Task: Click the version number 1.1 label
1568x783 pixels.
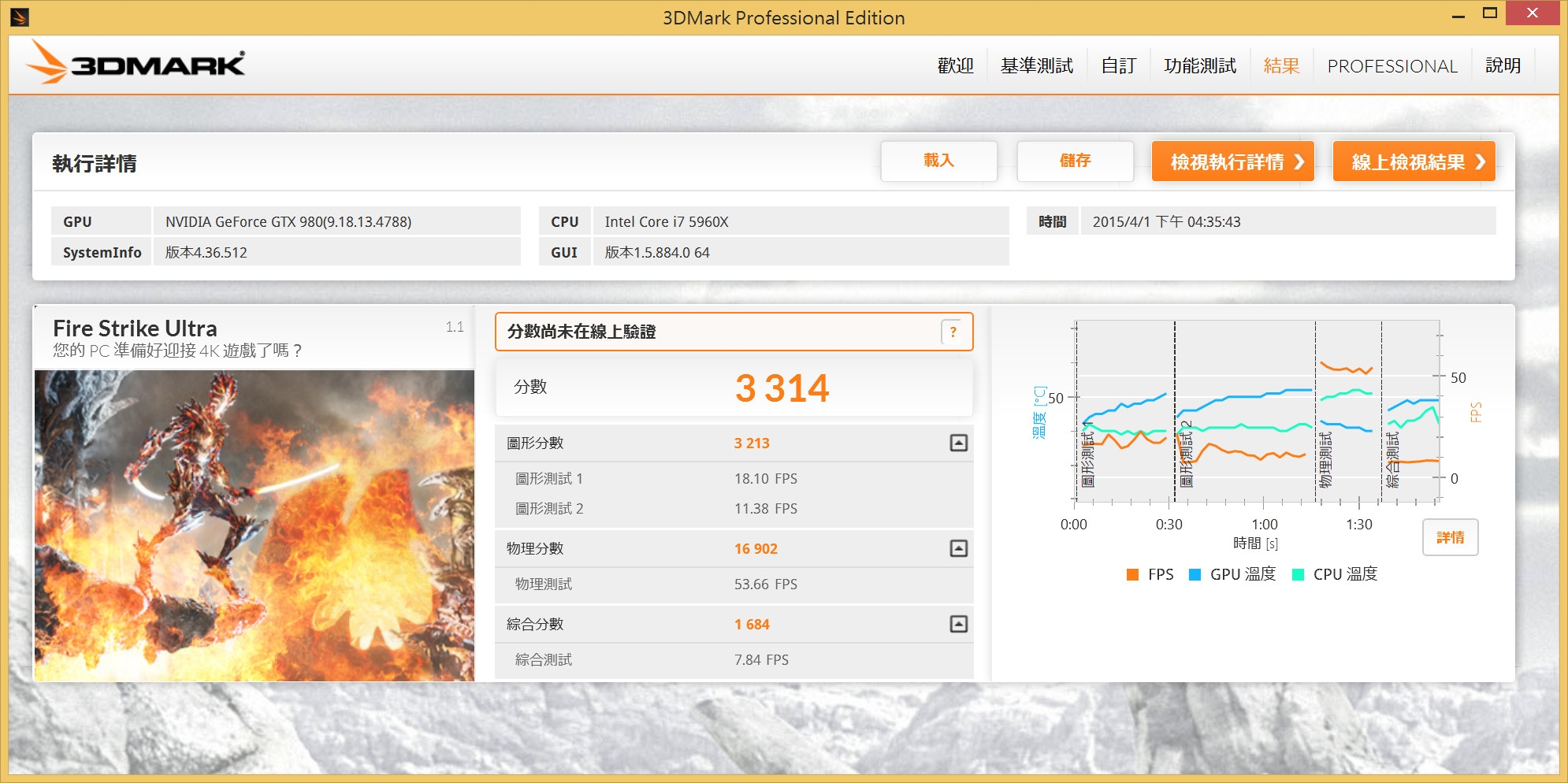Action: coord(455,326)
